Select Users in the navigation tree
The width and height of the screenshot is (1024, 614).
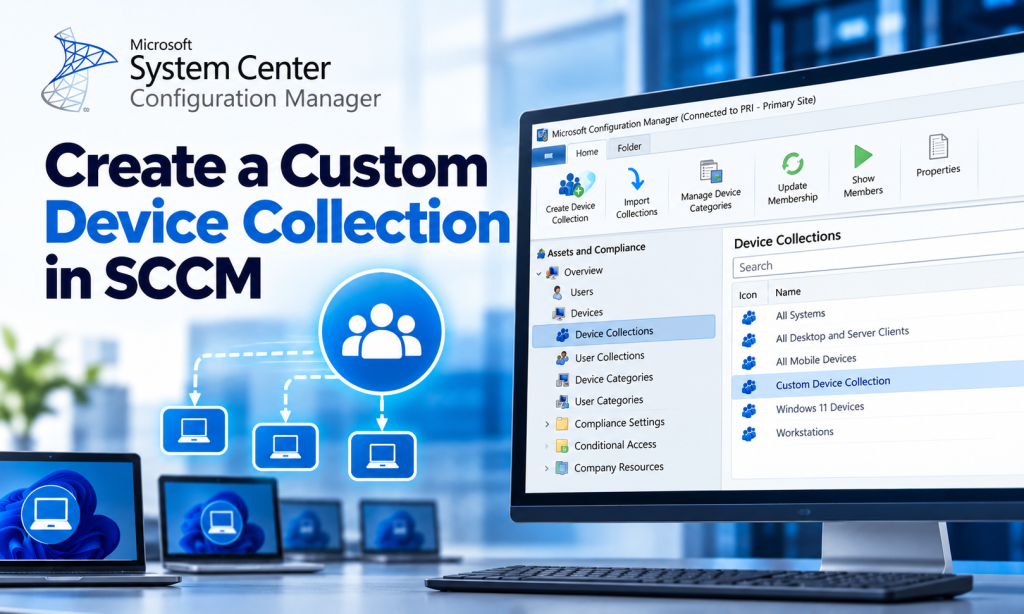[x=582, y=292]
